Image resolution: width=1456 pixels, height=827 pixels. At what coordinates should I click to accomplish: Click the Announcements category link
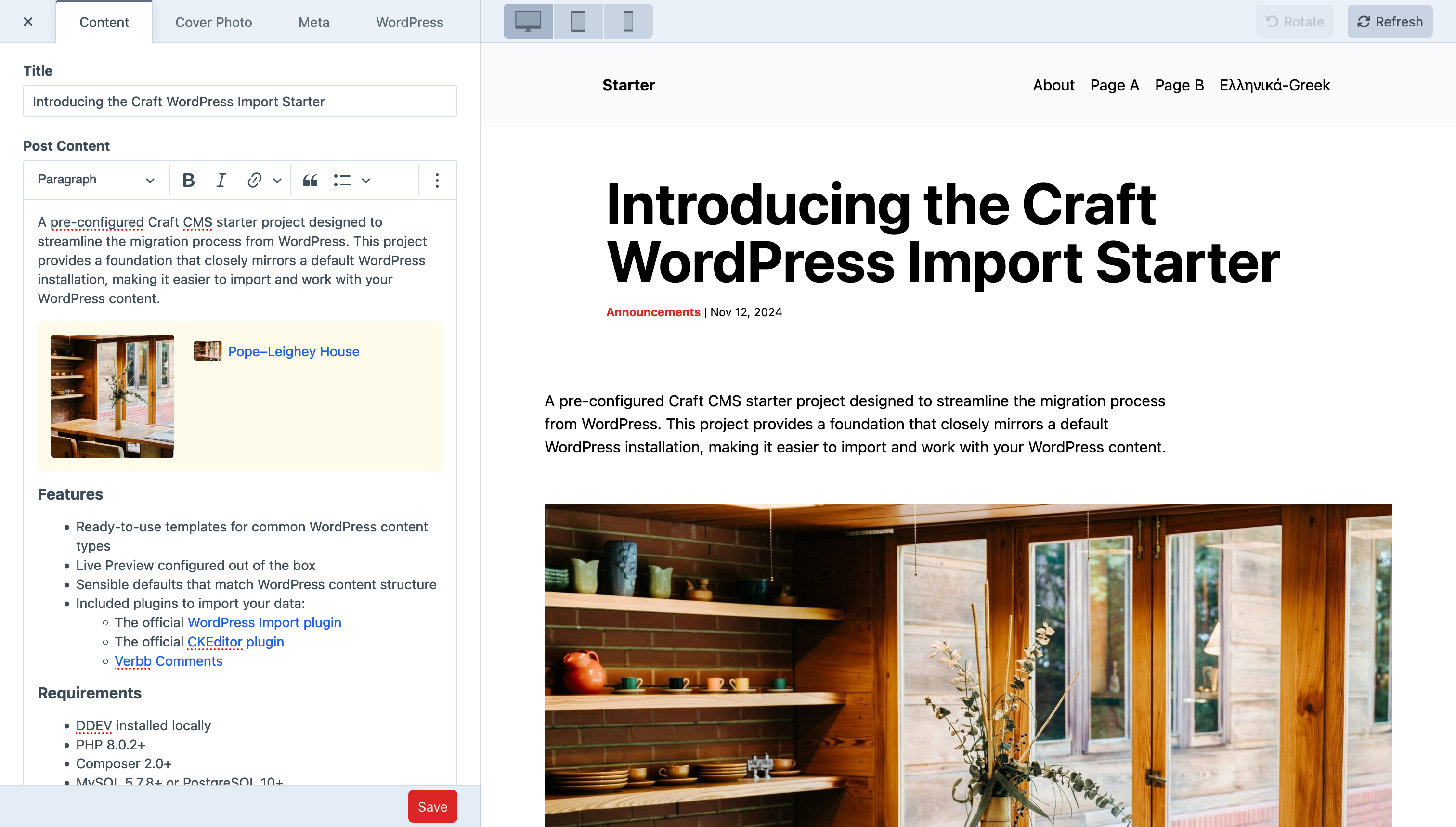point(653,312)
